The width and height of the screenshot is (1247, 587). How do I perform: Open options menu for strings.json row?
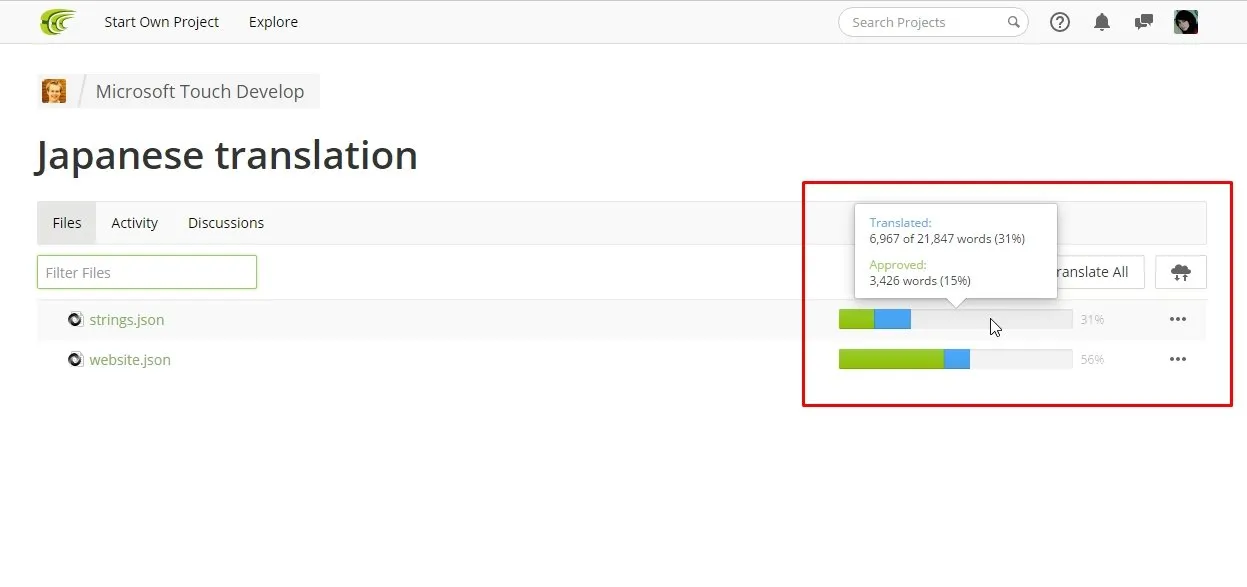[1178, 320]
